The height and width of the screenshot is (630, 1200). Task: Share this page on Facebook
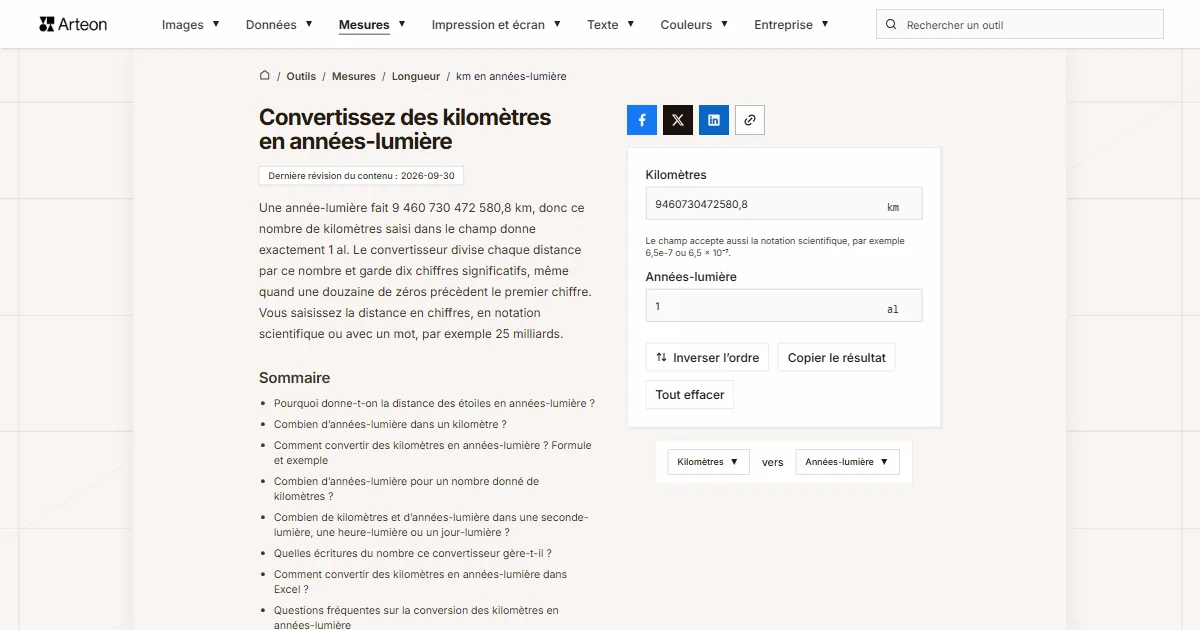pyautogui.click(x=642, y=120)
